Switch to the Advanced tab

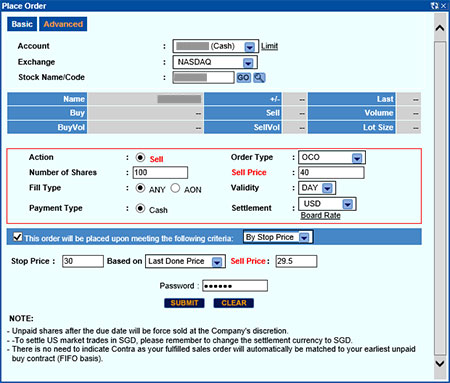coord(63,24)
